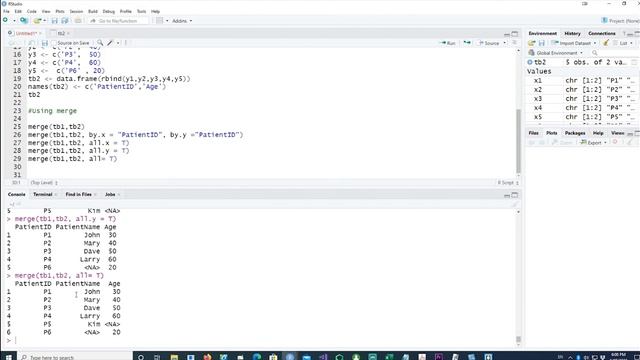Switch to the Packages tab
This screenshot has height=360, width=640.
pos(575,133)
